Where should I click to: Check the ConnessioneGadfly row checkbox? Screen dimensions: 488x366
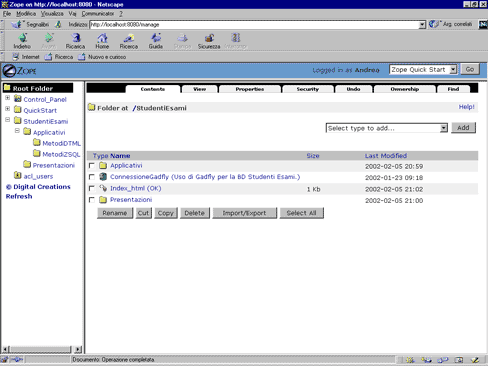click(92, 177)
